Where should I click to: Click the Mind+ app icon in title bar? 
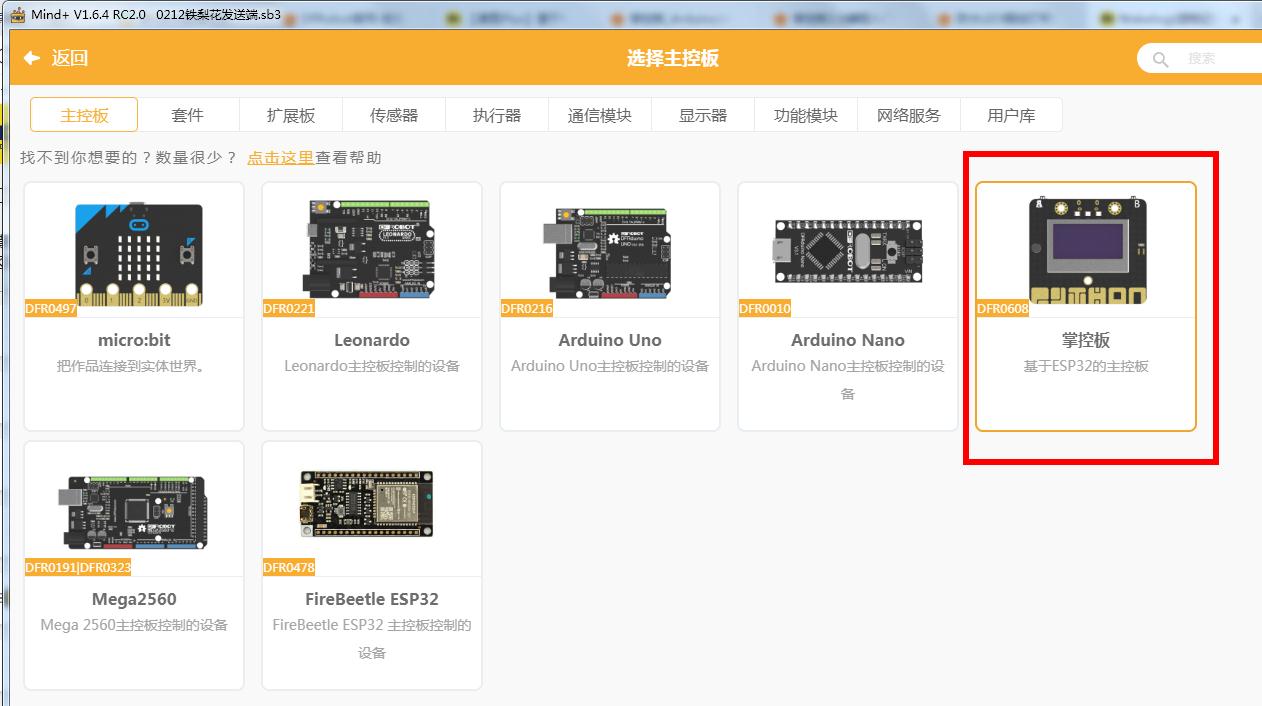point(17,15)
